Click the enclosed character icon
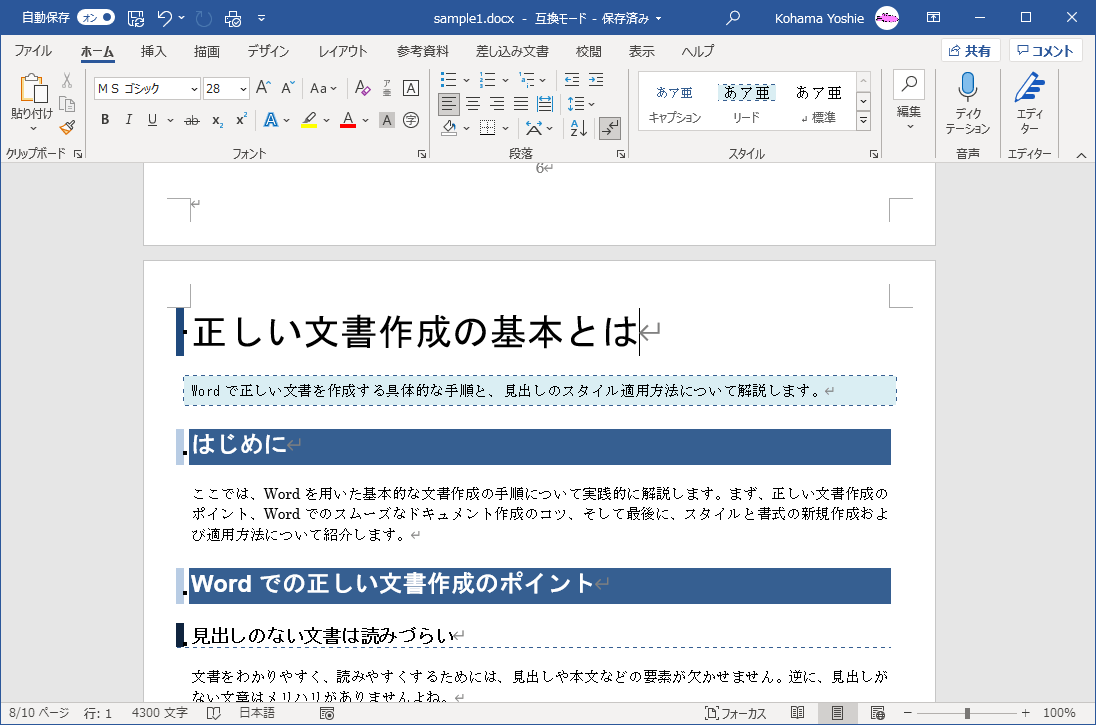The image size is (1096, 725). pos(411,120)
